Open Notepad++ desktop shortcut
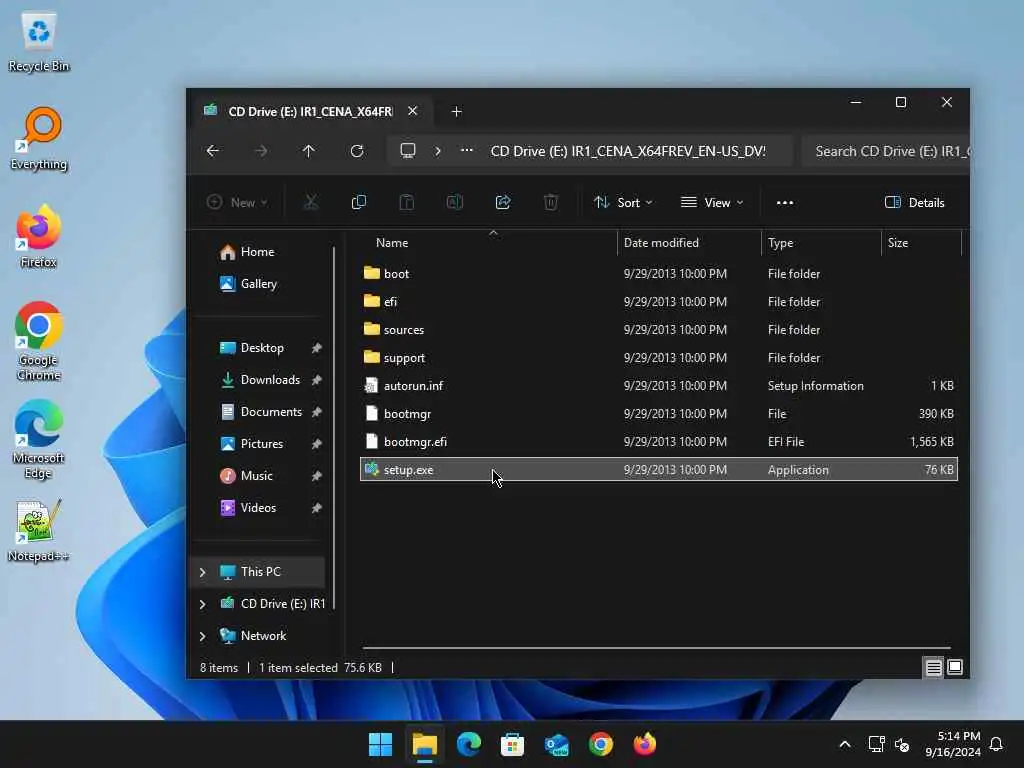This screenshot has width=1024, height=768. (38, 530)
